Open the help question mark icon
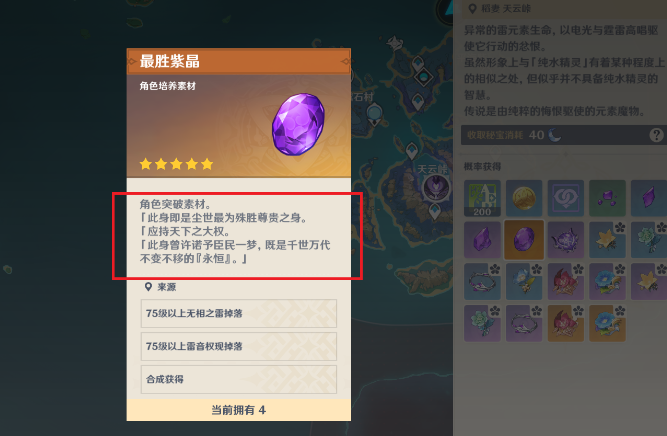The height and width of the screenshot is (436, 667). click(656, 135)
